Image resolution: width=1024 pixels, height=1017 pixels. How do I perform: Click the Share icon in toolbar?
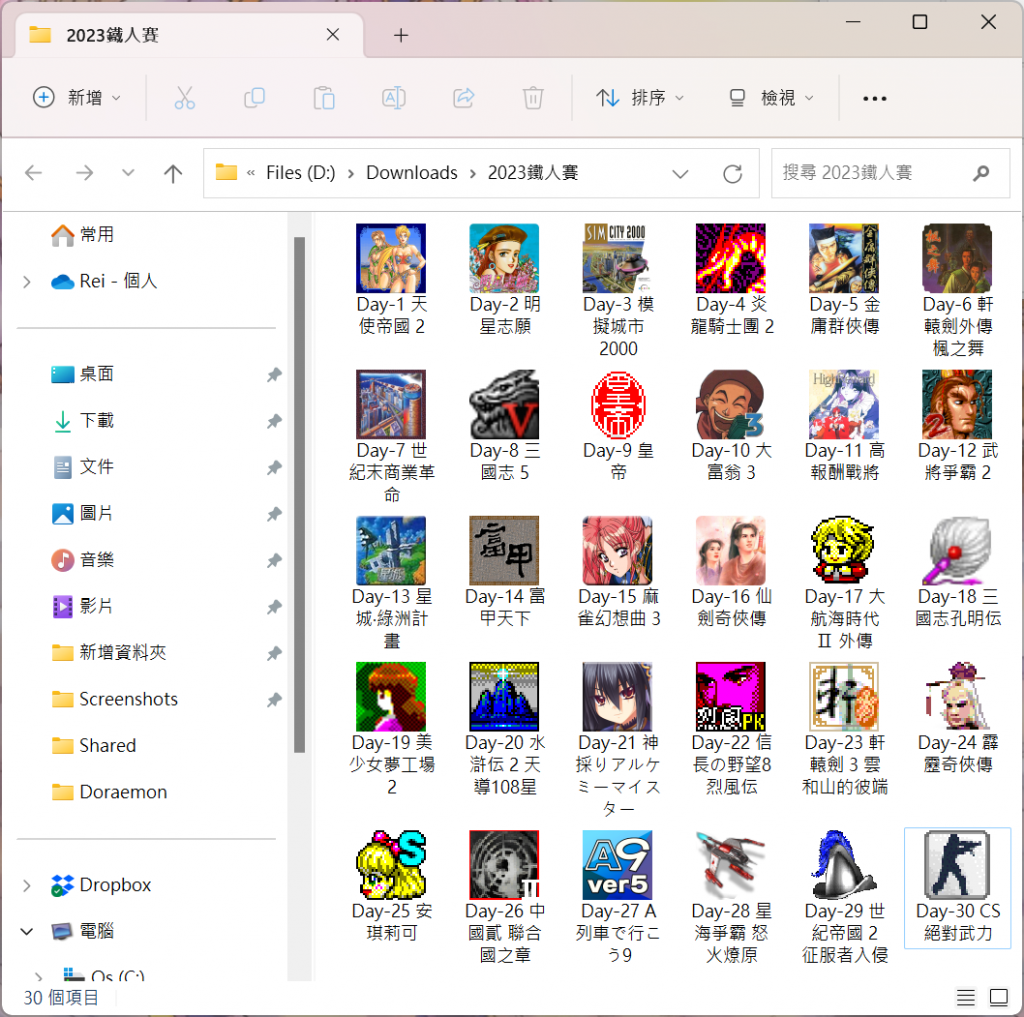pos(464,98)
